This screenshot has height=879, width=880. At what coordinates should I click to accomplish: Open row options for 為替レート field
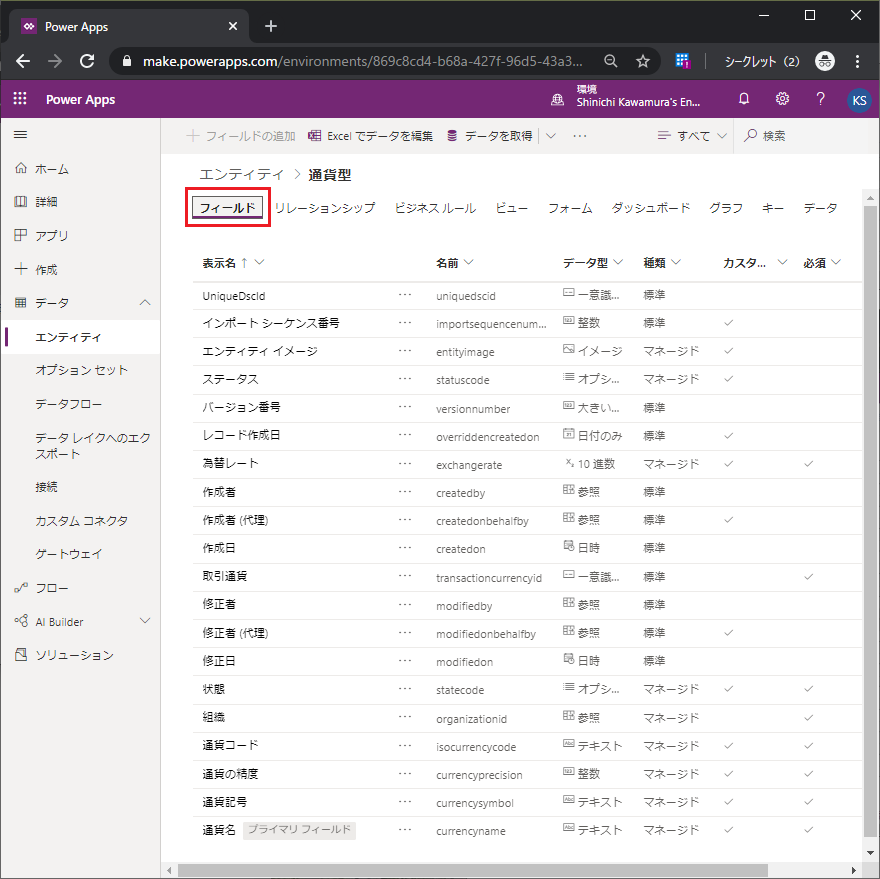(405, 464)
